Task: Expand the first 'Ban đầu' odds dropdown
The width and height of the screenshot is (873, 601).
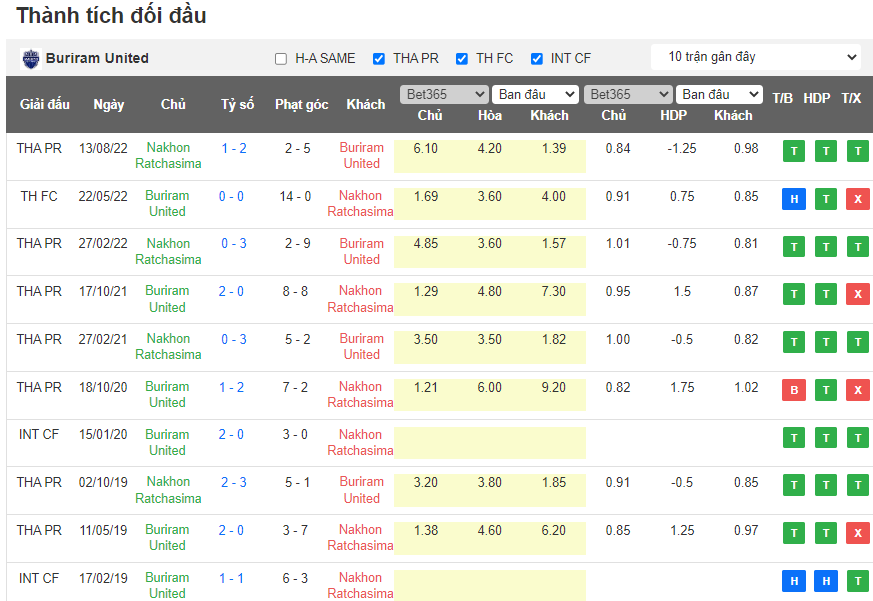Action: (535, 94)
